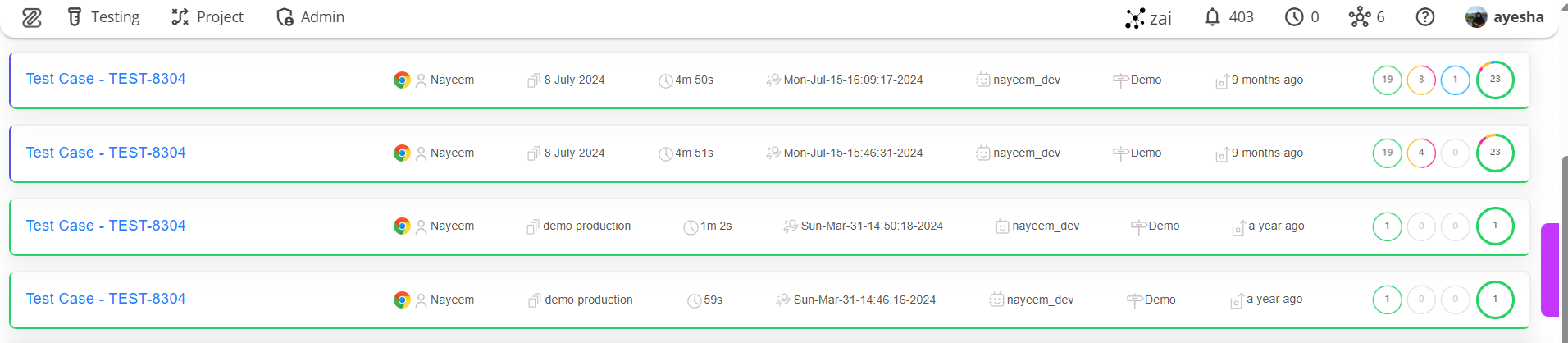Image resolution: width=1568 pixels, height=343 pixels.
Task: Click the green passed count 19 in first row
Action: [1388, 80]
